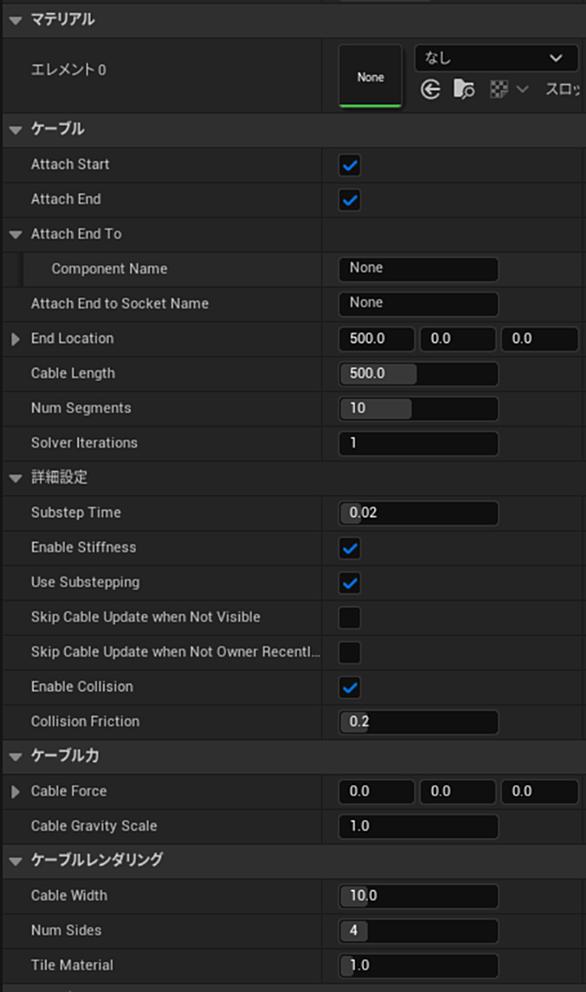The image size is (586, 992).
Task: Collapse the ケーブルレンダリング category
Action: pos(16,861)
